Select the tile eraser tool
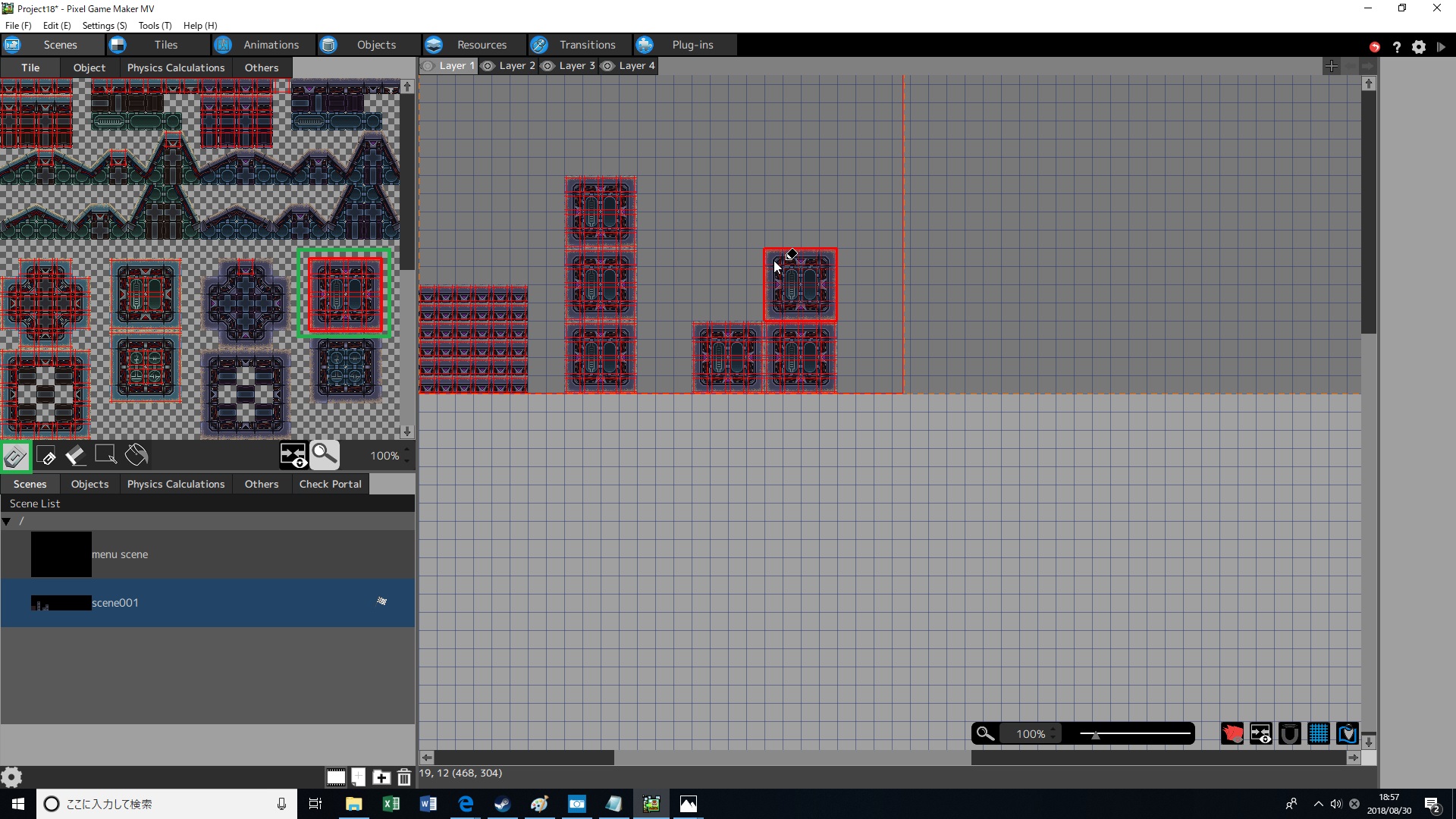The height and width of the screenshot is (819, 1456). (x=76, y=456)
